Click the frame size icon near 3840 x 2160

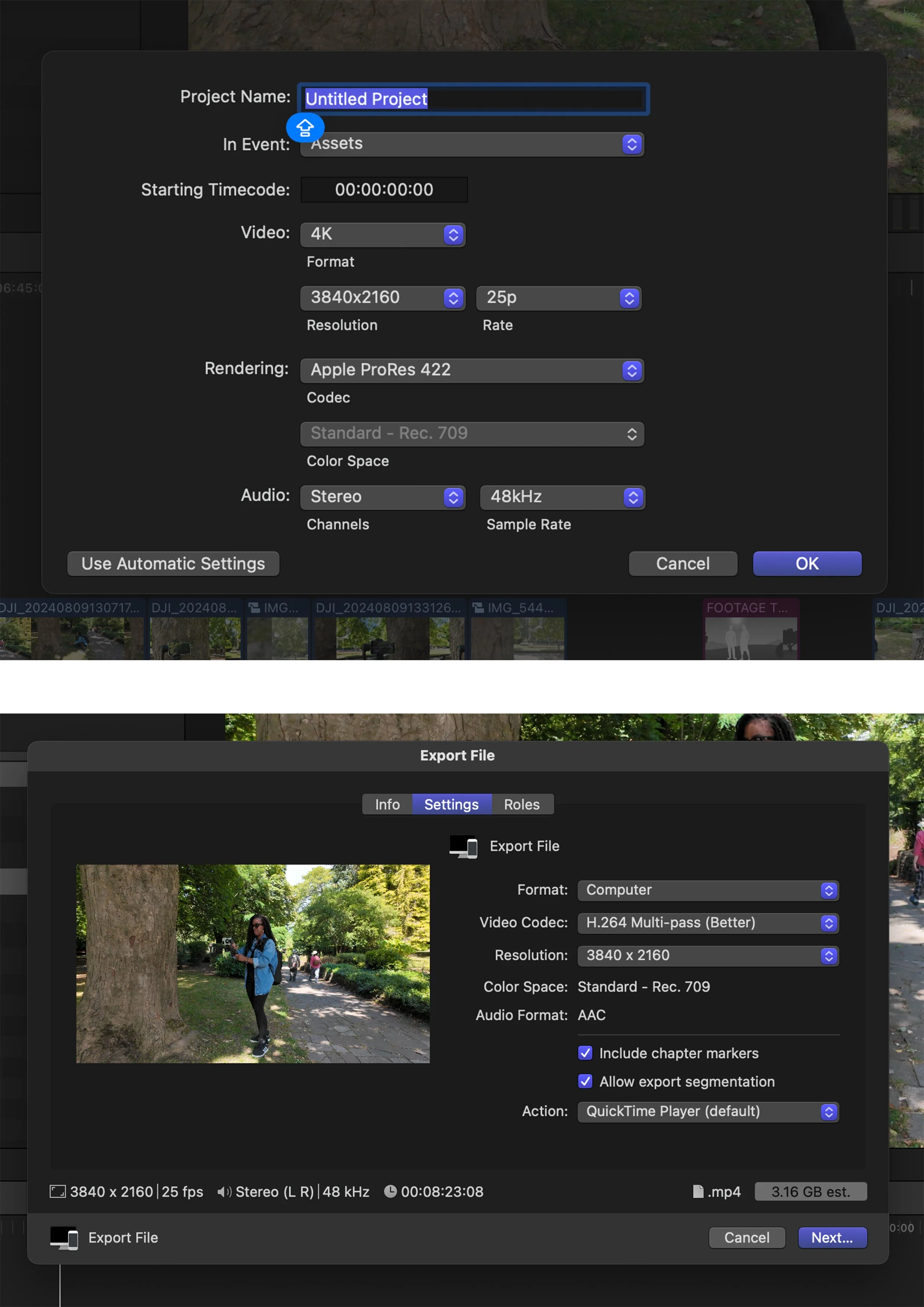pyautogui.click(x=57, y=1192)
